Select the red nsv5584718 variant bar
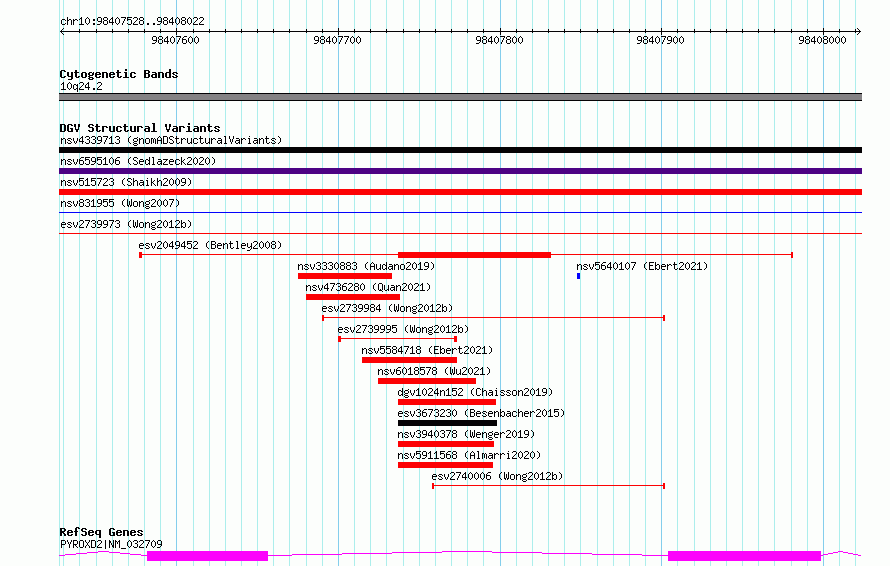This screenshot has width=890, height=566. coord(409,360)
